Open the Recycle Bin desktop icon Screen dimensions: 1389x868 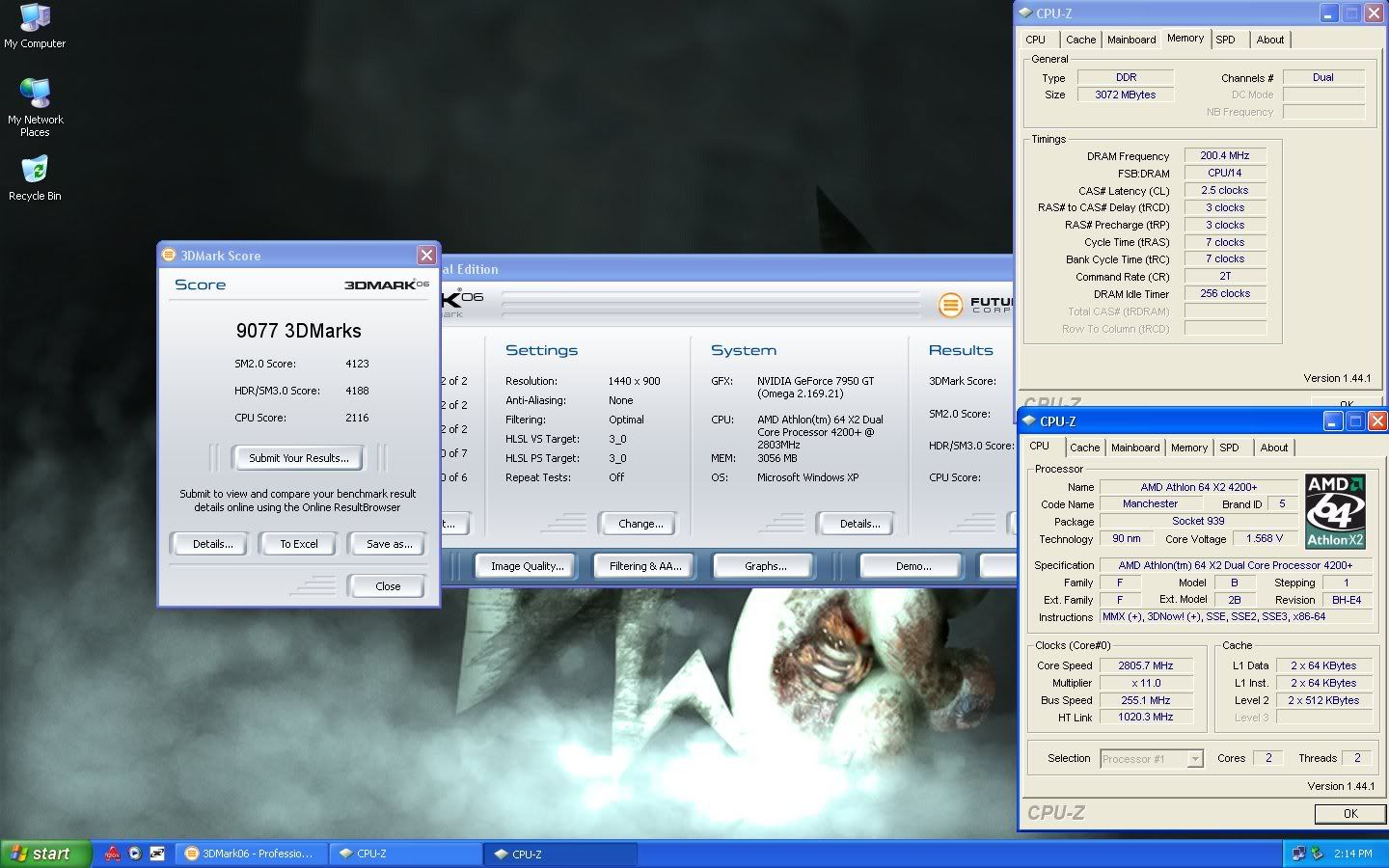pyautogui.click(x=35, y=179)
